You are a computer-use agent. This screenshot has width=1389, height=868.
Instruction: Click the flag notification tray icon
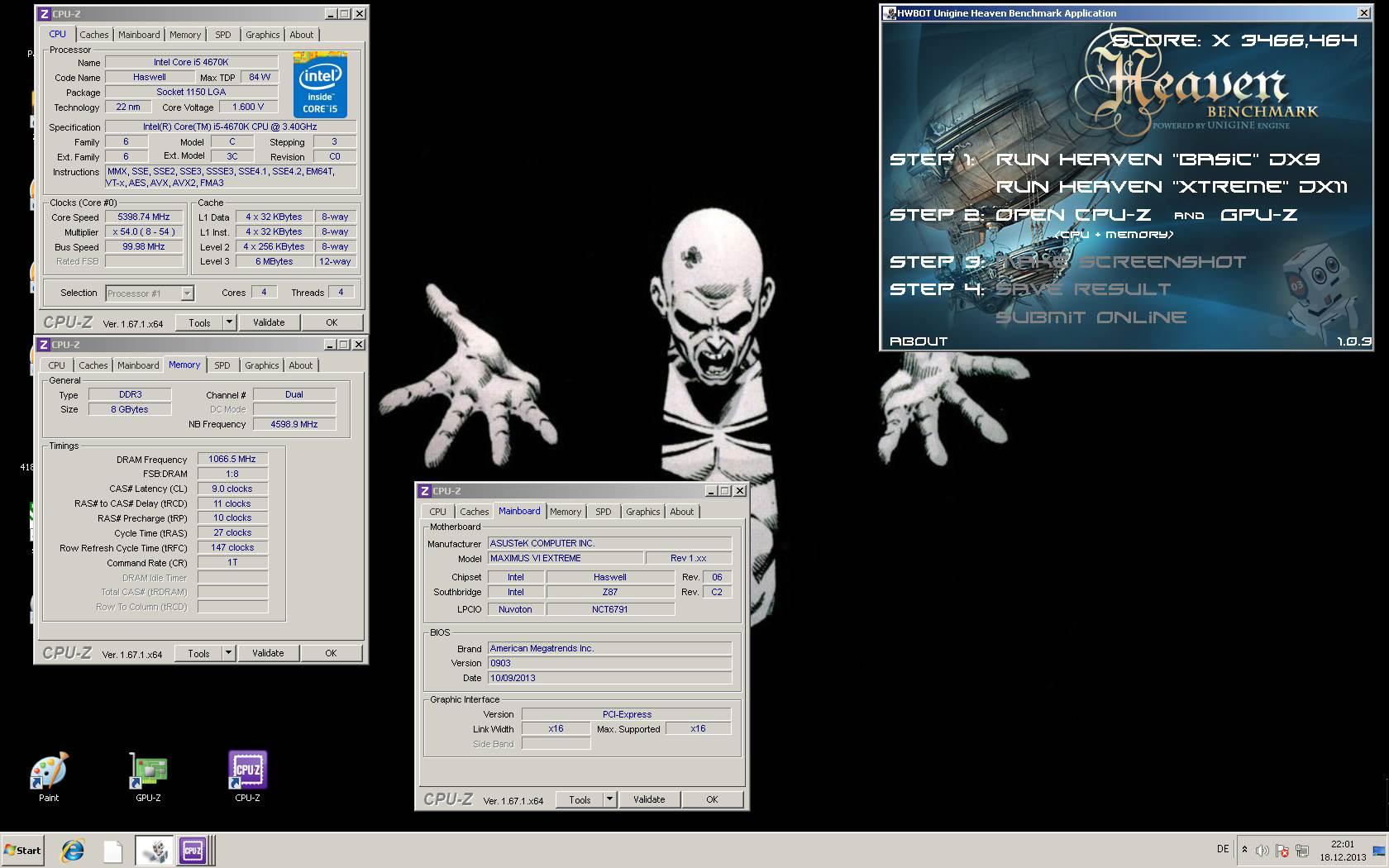(x=1282, y=851)
